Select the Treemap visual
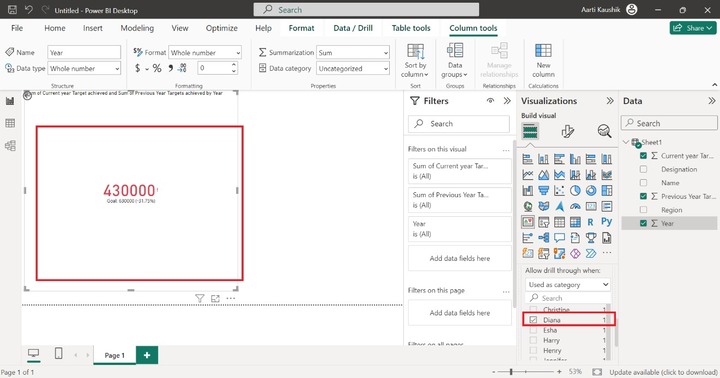This screenshot has width=720, height=378. (607, 190)
